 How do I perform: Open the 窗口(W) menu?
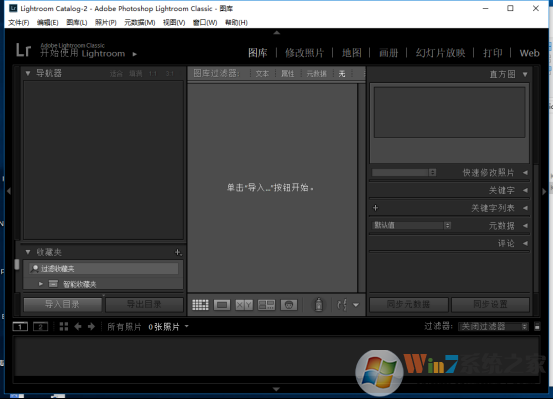[x=205, y=23]
